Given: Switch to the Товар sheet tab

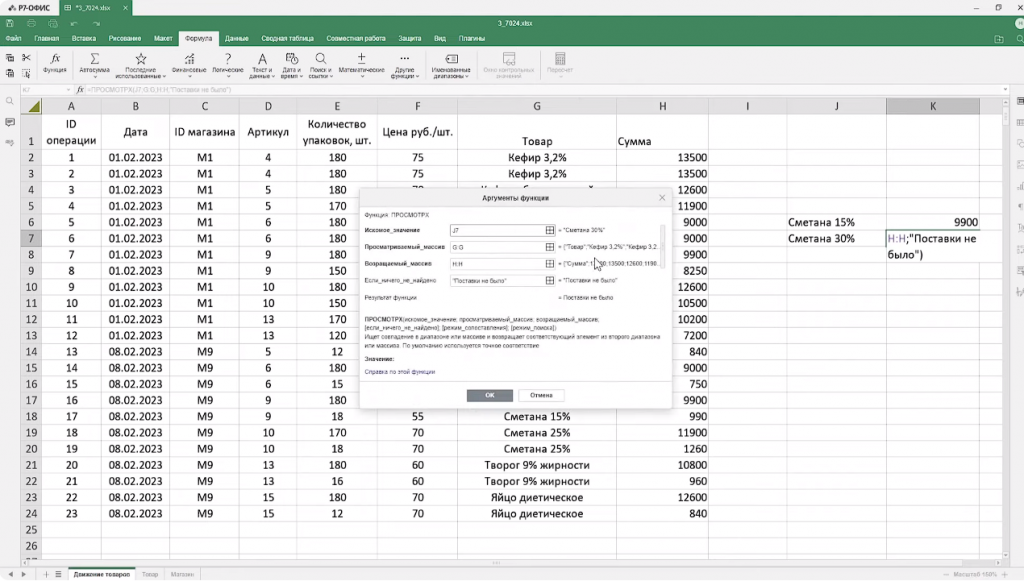Looking at the screenshot, I should tap(150, 574).
